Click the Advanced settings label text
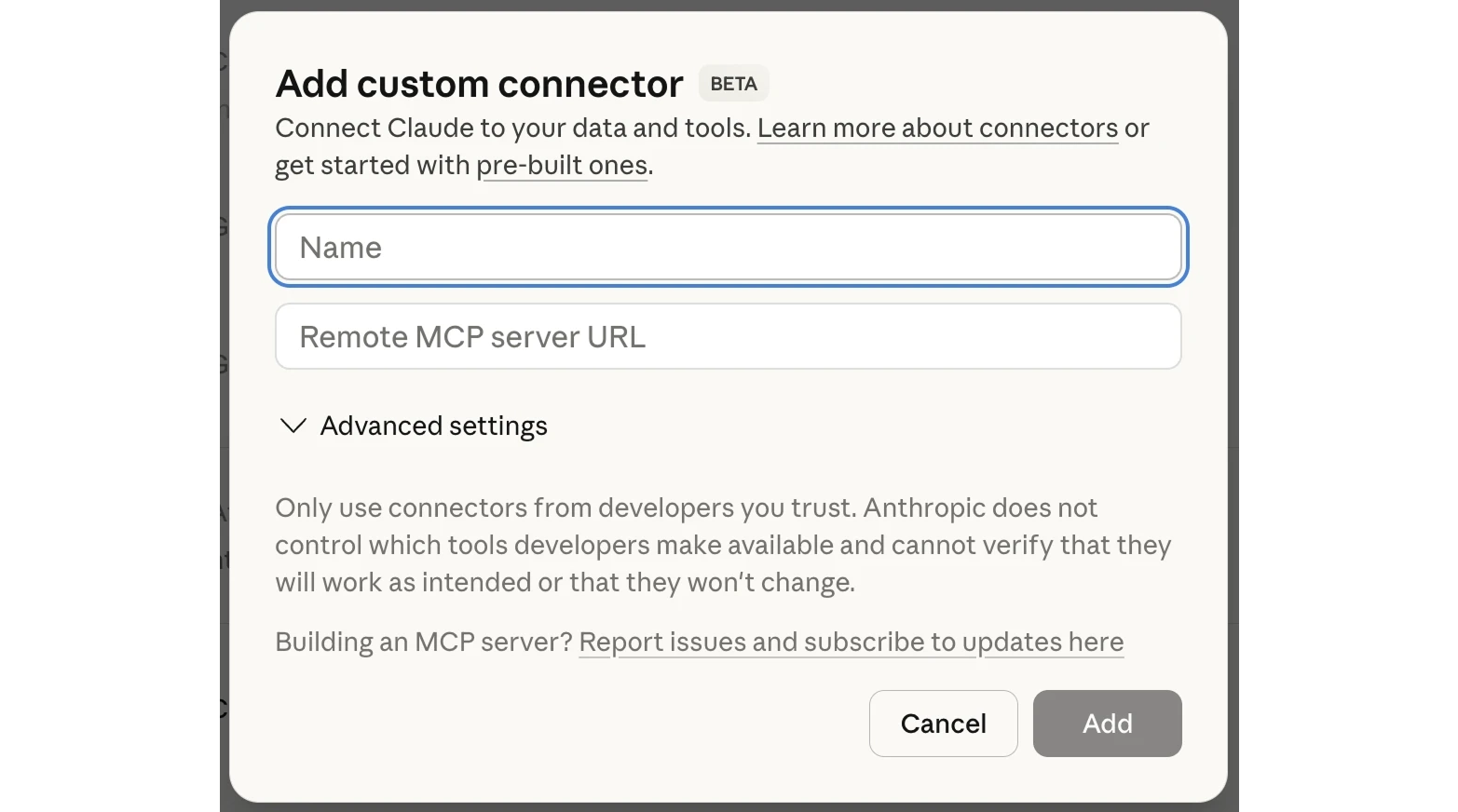 tap(433, 426)
